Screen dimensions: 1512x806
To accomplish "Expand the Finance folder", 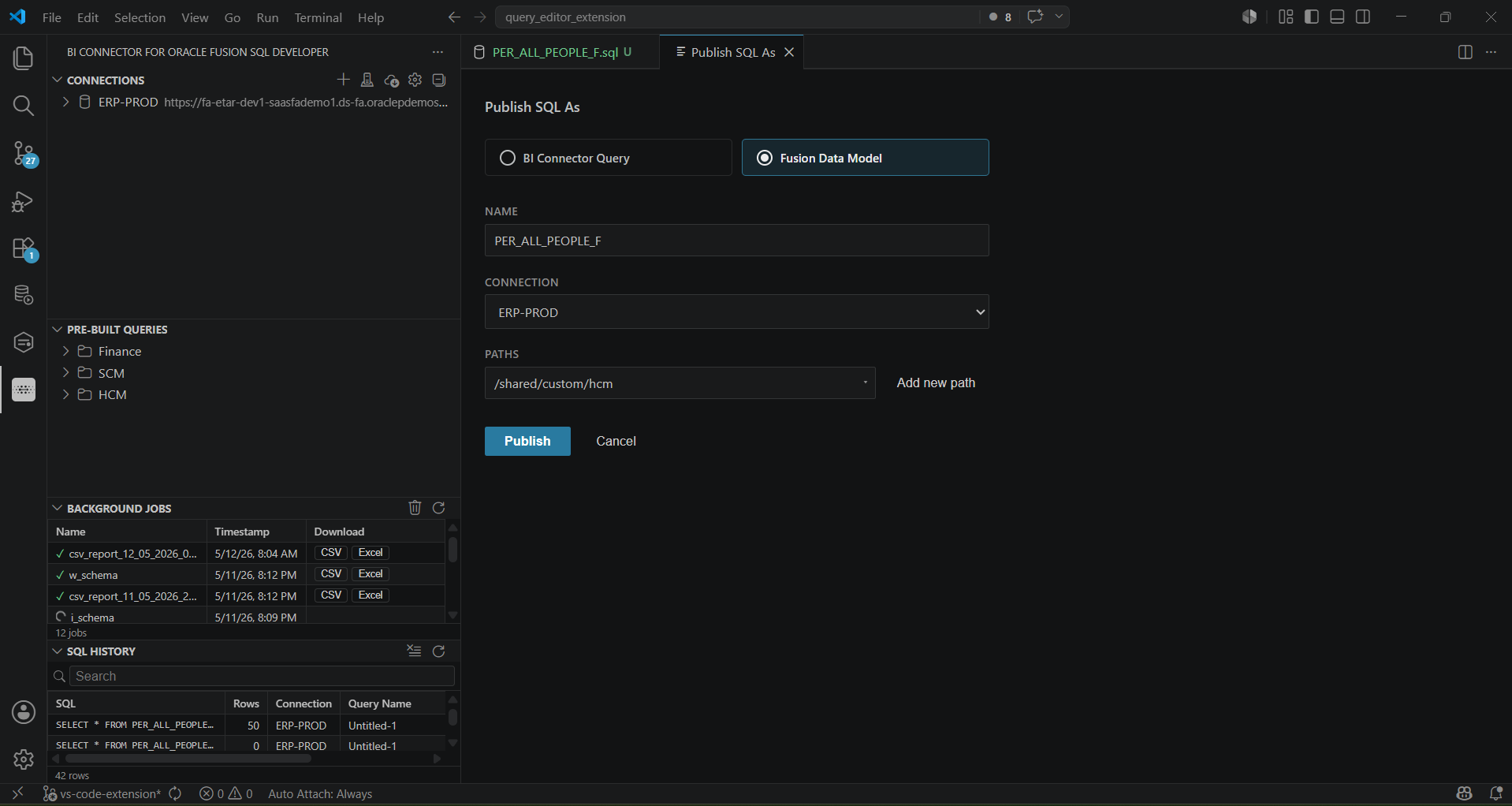I will pos(65,351).
